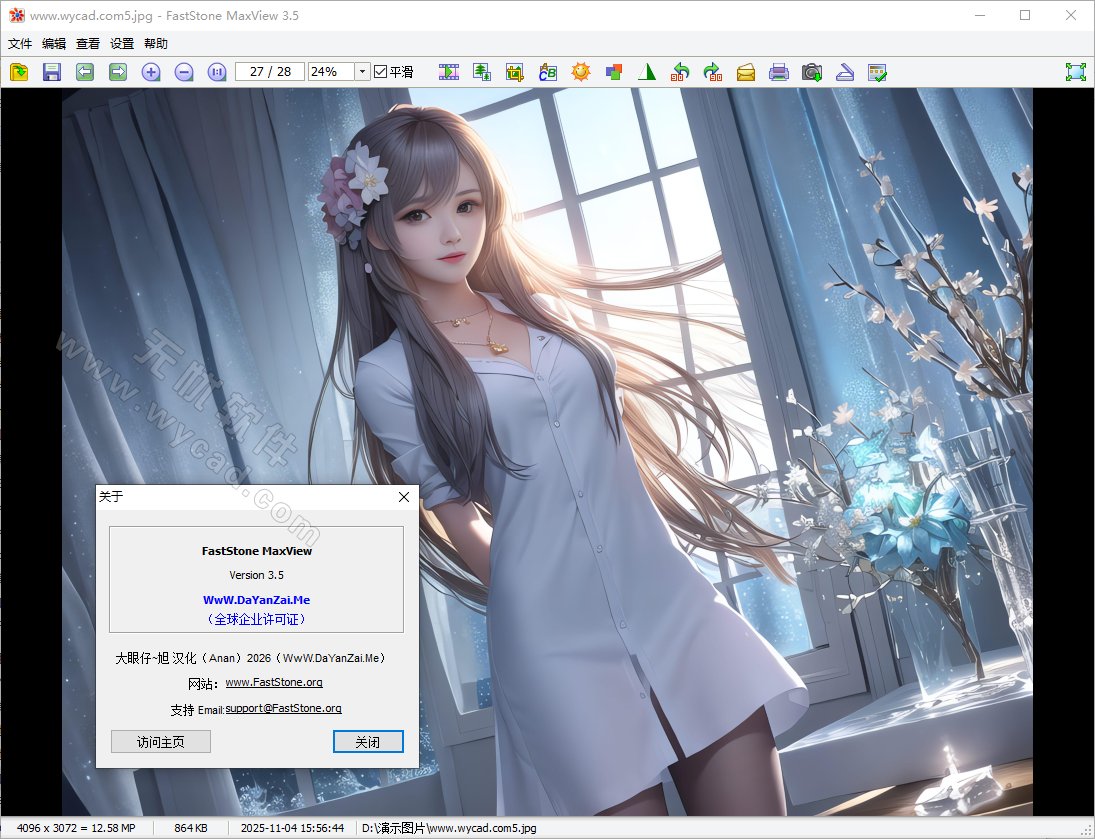Open the 查看 menu
The width and height of the screenshot is (1095, 839).
coord(86,43)
